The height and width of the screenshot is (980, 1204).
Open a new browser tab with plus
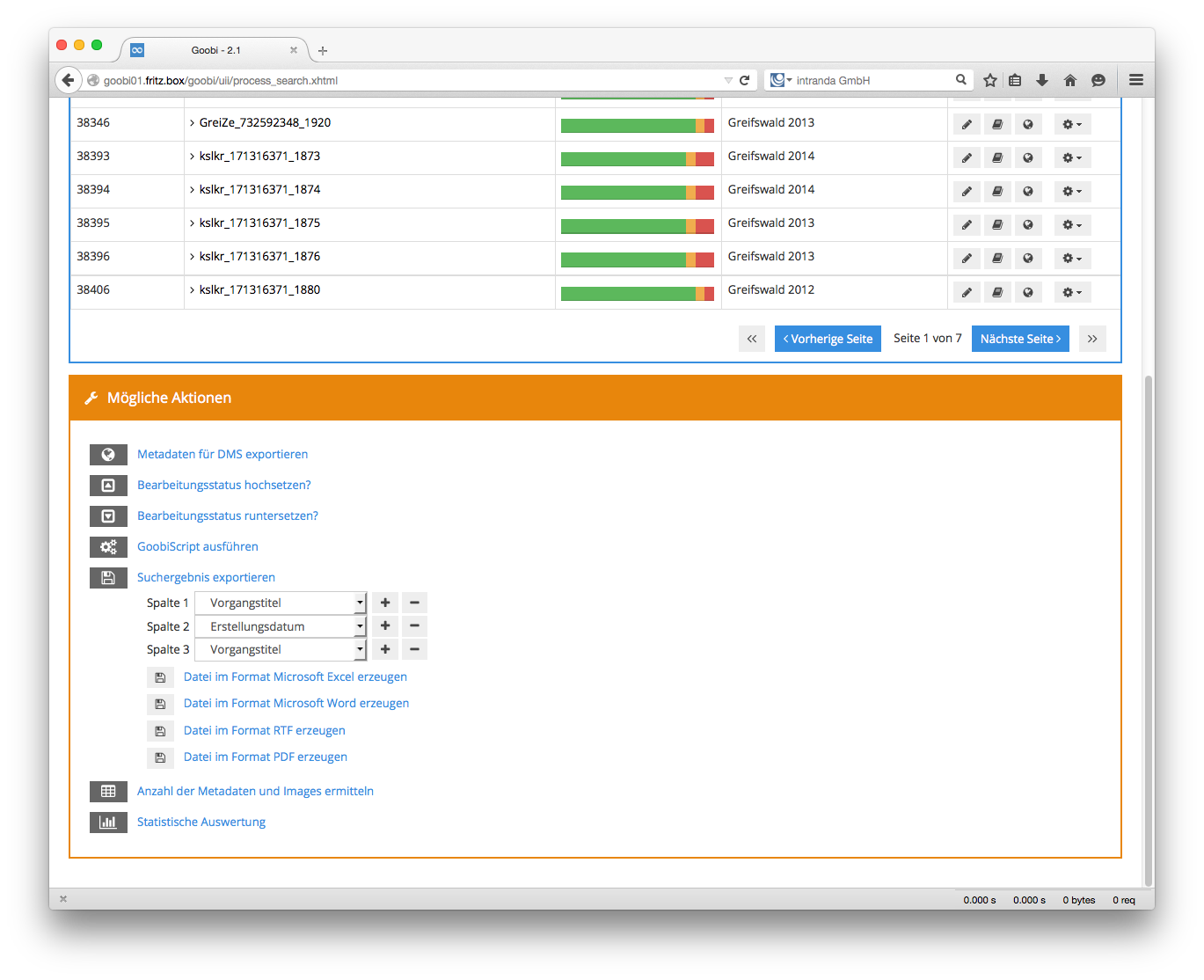pos(323,51)
